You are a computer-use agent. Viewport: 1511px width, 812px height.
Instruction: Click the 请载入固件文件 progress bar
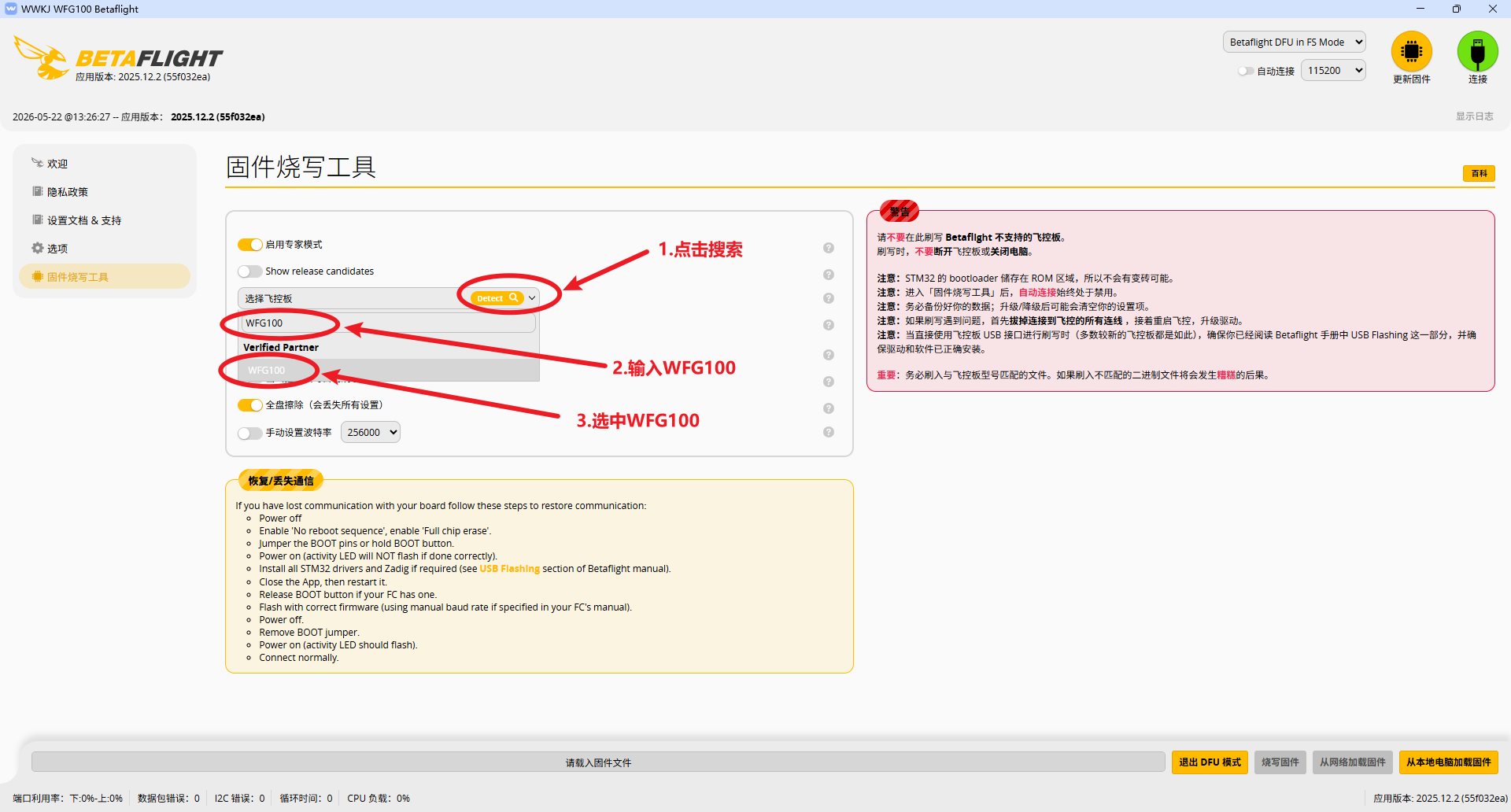pyautogui.click(x=598, y=762)
